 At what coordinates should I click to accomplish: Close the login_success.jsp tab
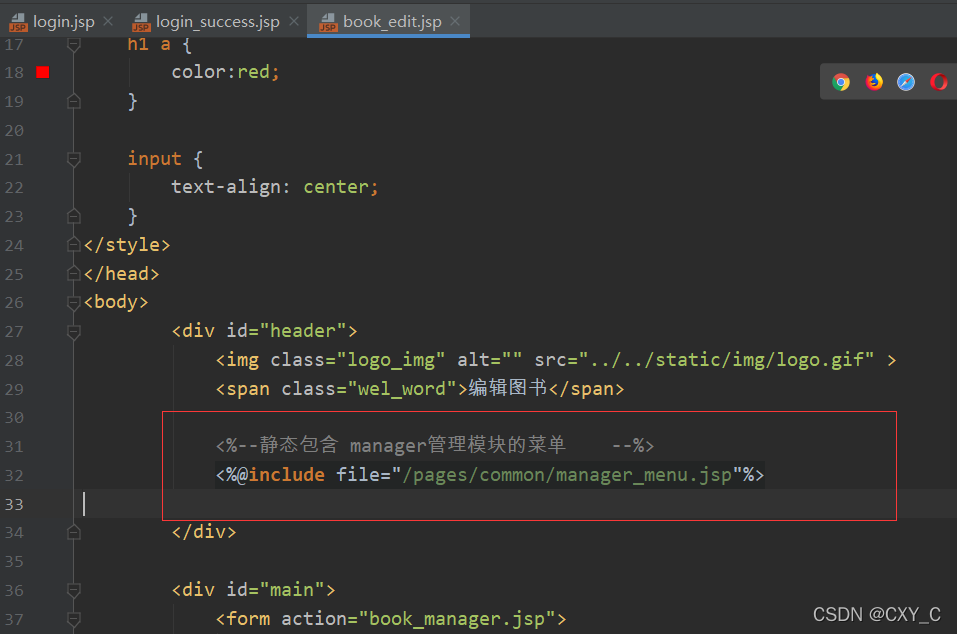pos(294,21)
